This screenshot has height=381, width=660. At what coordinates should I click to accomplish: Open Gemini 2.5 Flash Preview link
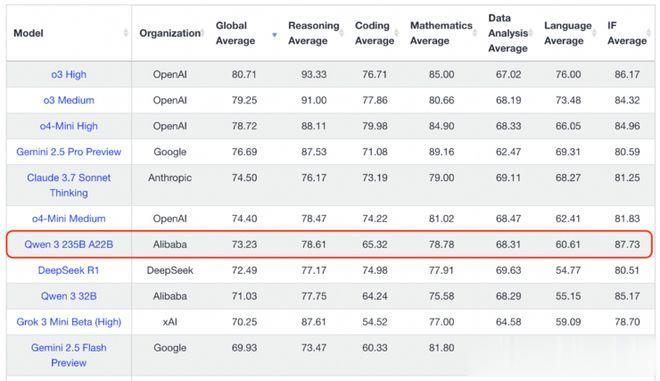pos(69,355)
